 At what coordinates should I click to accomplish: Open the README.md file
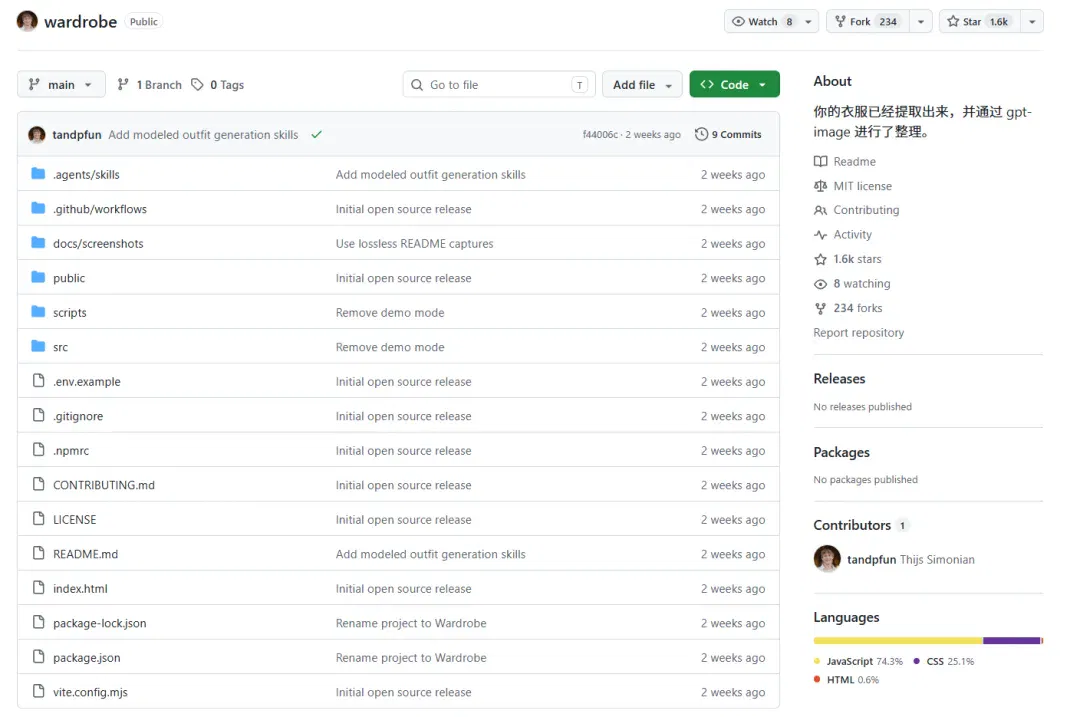coord(85,554)
